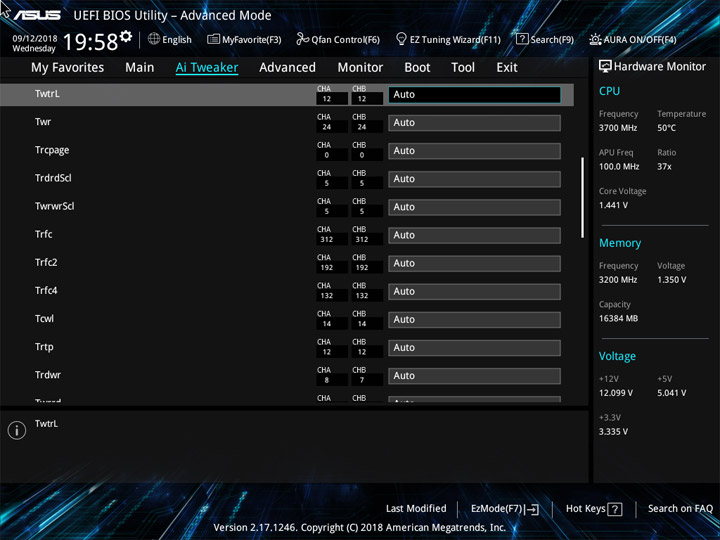
Task: Click the info icon beside TwtrL description
Action: [17, 430]
